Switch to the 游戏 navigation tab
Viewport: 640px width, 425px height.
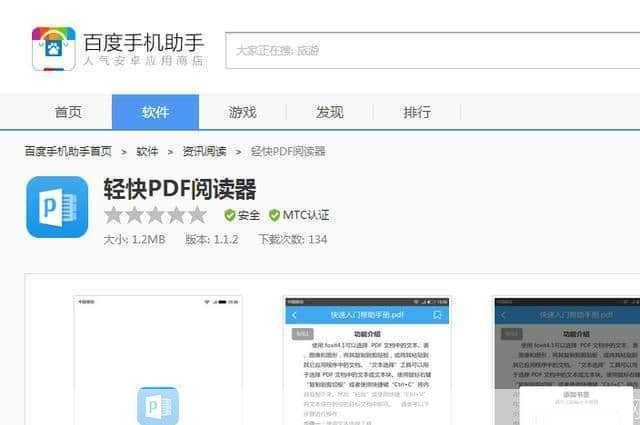coord(242,112)
